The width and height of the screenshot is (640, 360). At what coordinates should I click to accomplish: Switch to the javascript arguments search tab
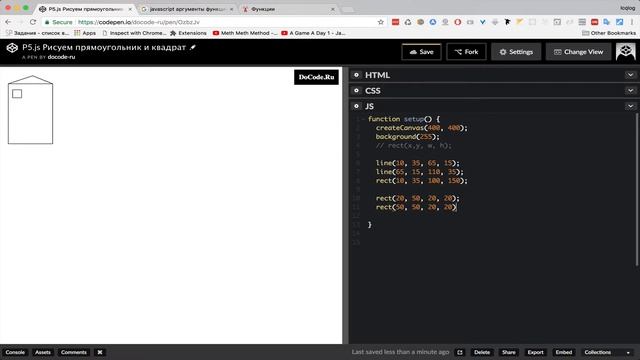pos(187,9)
